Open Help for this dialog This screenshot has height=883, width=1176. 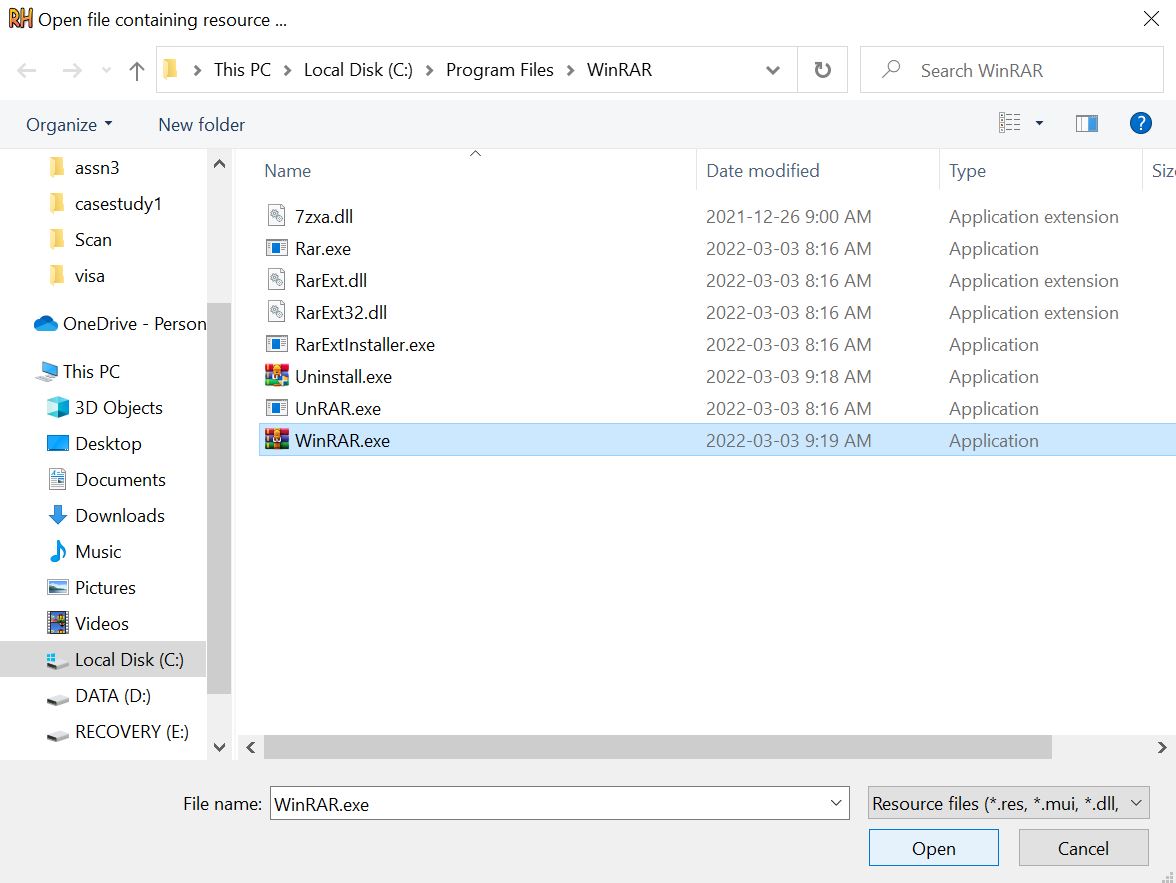[1141, 122]
